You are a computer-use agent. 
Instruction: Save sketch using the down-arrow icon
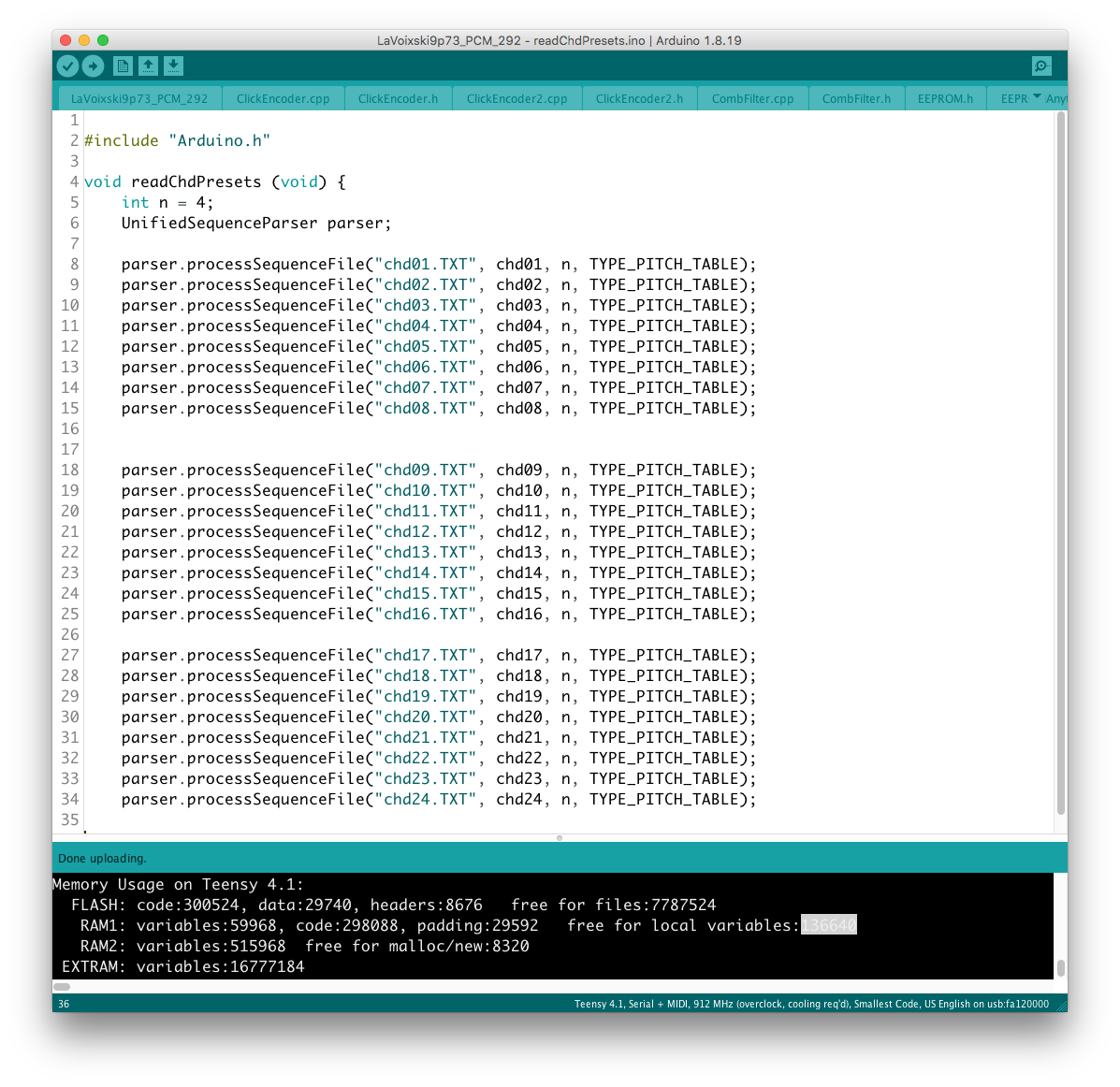(x=173, y=65)
